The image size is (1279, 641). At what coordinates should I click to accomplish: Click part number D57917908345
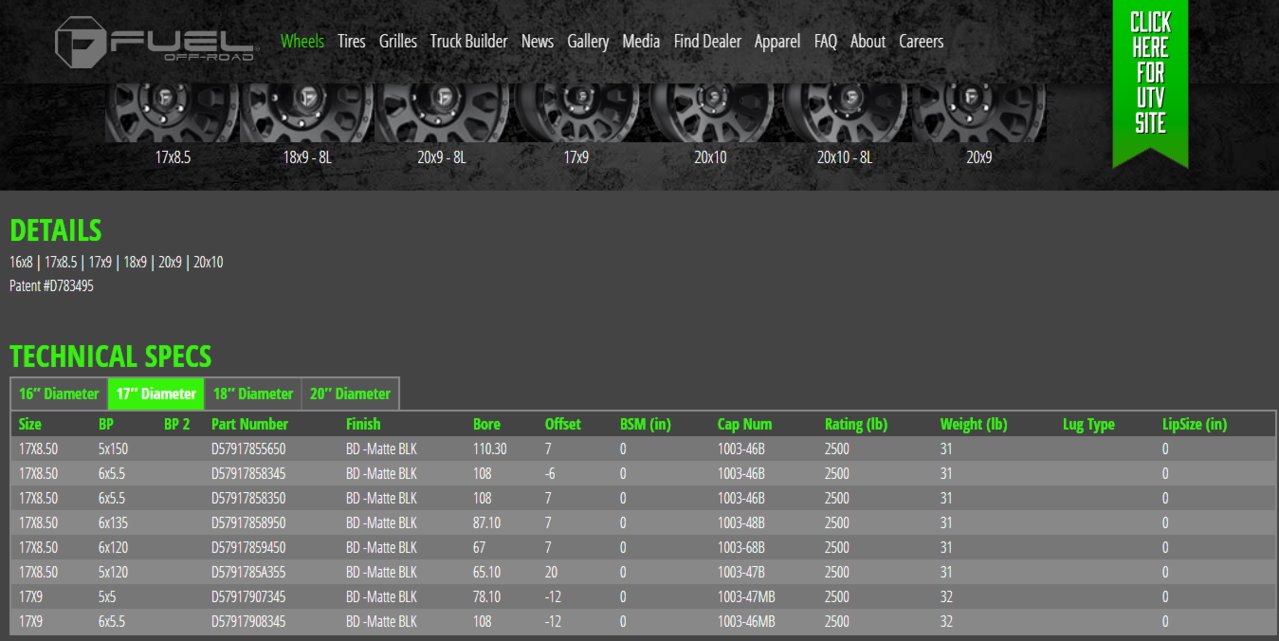[x=248, y=621]
